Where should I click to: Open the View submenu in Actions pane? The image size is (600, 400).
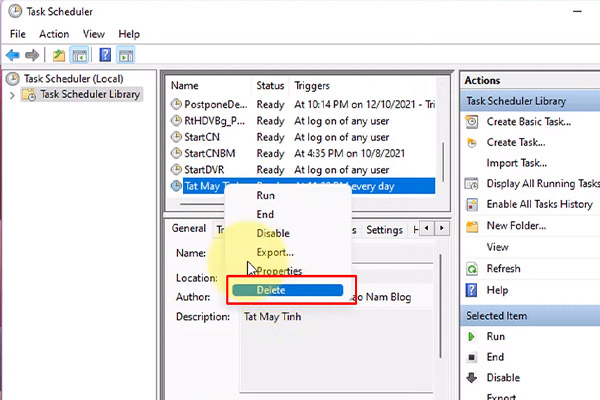(497, 247)
